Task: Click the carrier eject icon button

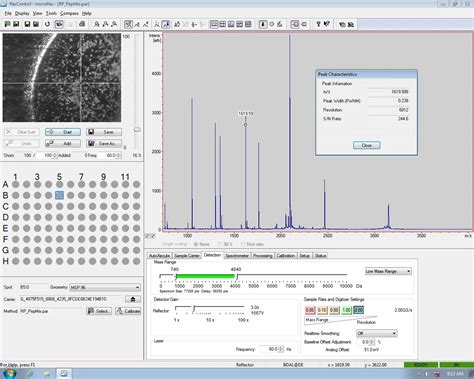Action: [x=133, y=299]
